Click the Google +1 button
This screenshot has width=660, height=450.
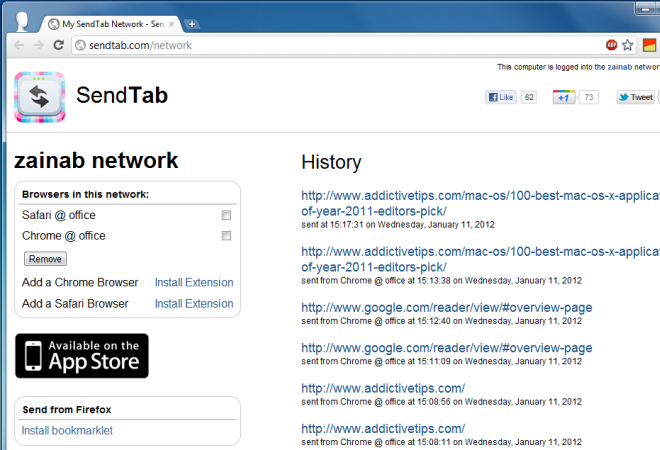point(564,97)
